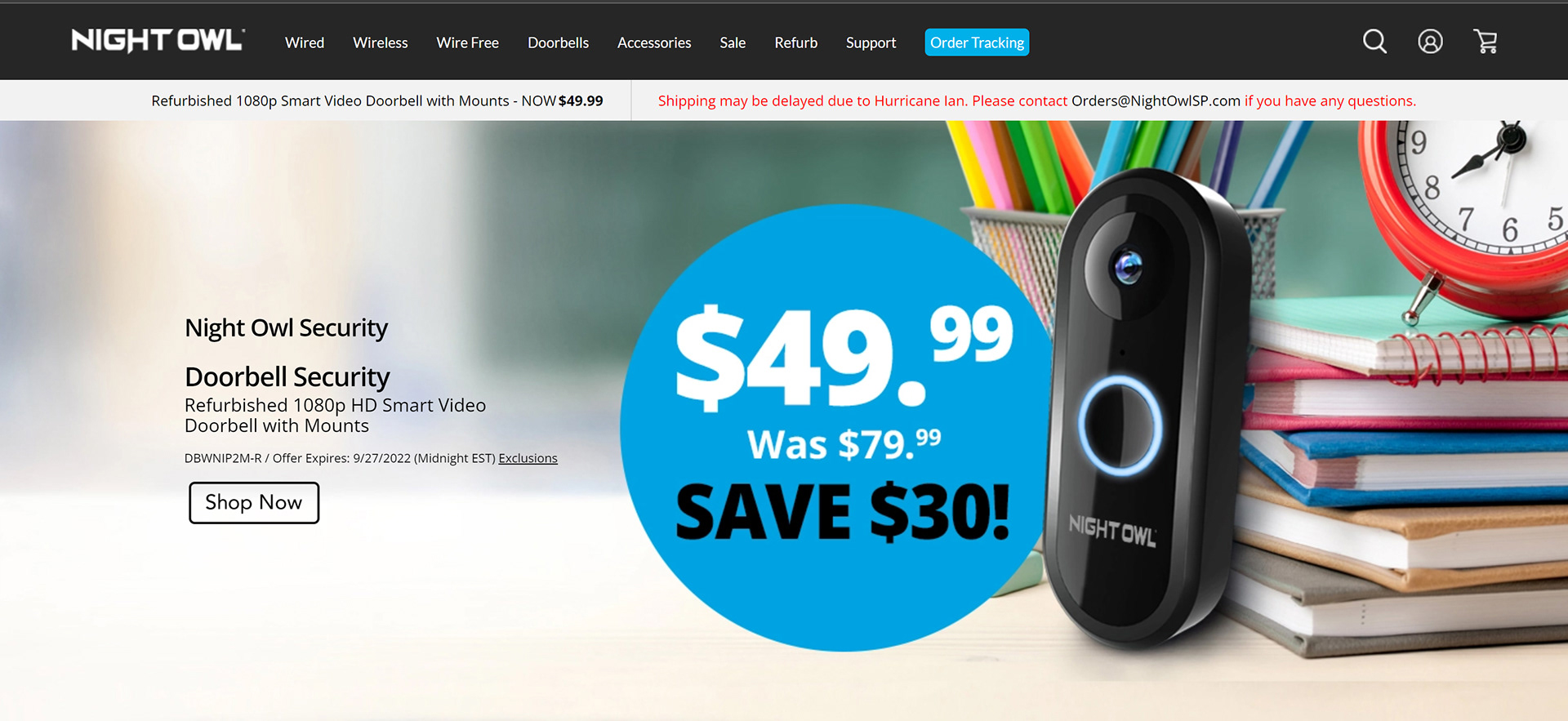1568x721 pixels.
Task: Click the Shop Now button
Action: coord(254,502)
